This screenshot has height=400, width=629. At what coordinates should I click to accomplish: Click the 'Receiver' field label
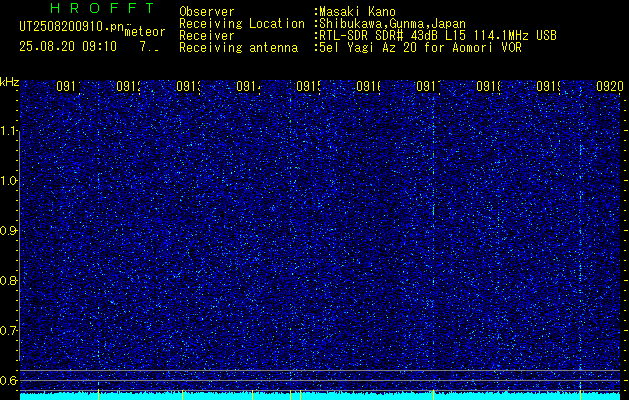click(x=207, y=36)
